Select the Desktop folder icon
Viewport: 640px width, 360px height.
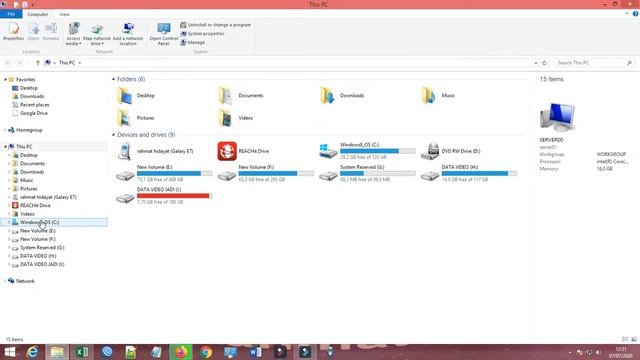(x=124, y=96)
